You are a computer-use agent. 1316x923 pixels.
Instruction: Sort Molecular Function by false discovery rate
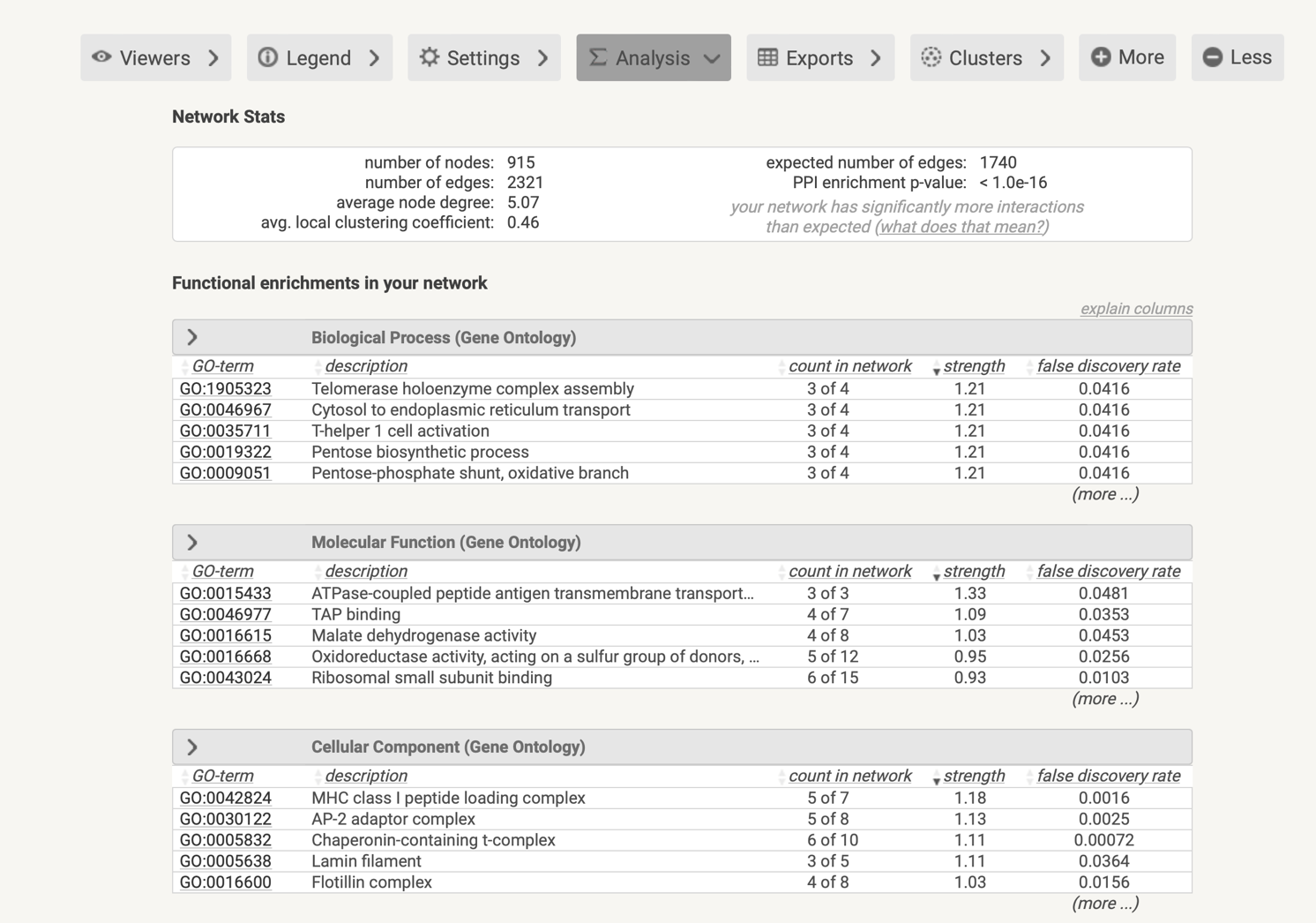tap(1108, 571)
